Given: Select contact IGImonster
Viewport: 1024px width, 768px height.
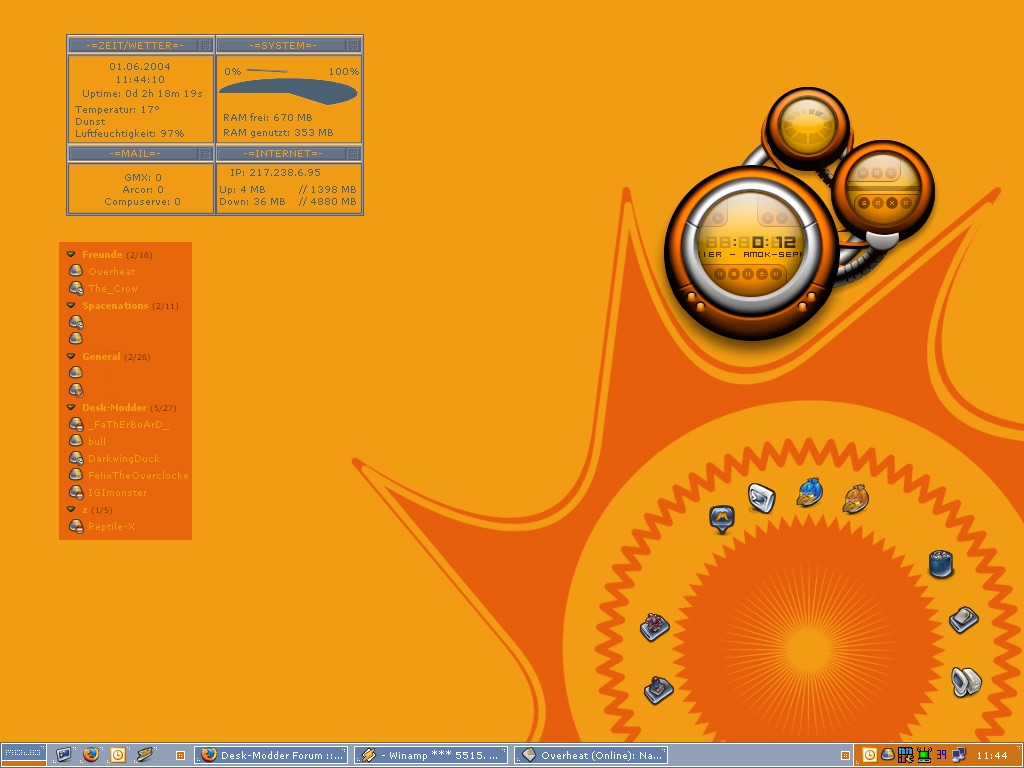Looking at the screenshot, I should tap(118, 492).
